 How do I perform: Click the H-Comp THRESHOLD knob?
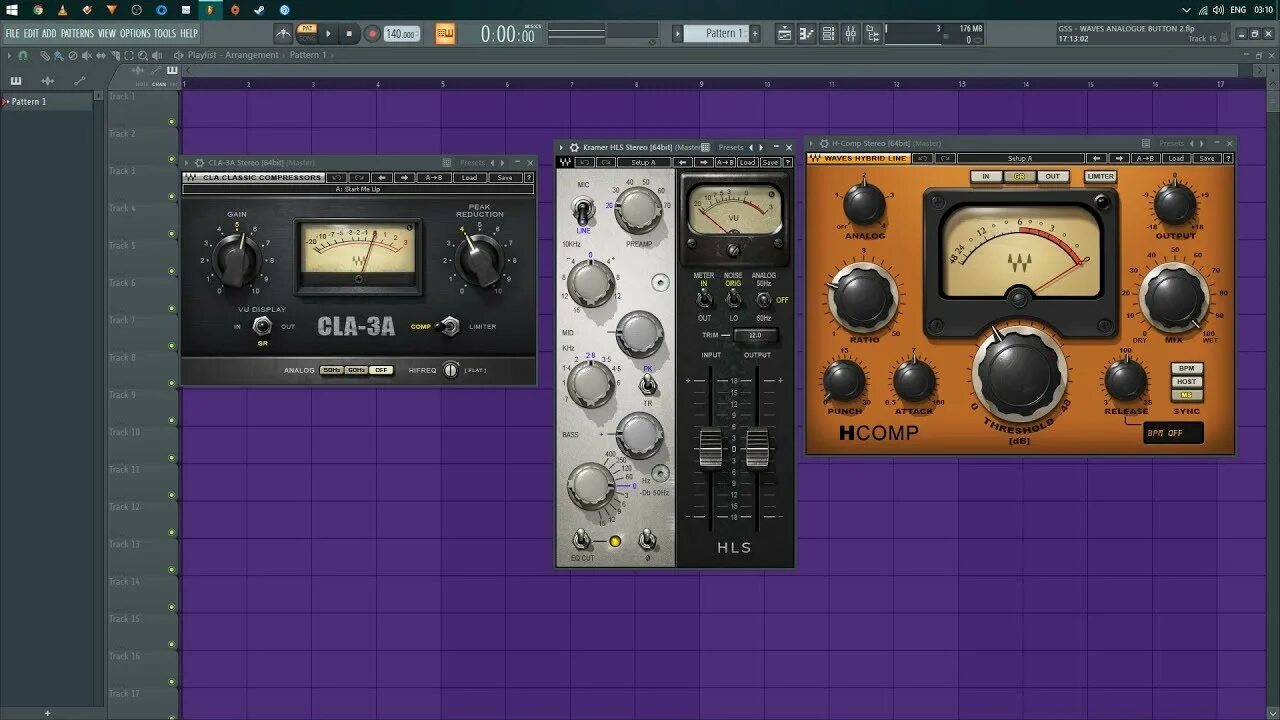(1020, 373)
